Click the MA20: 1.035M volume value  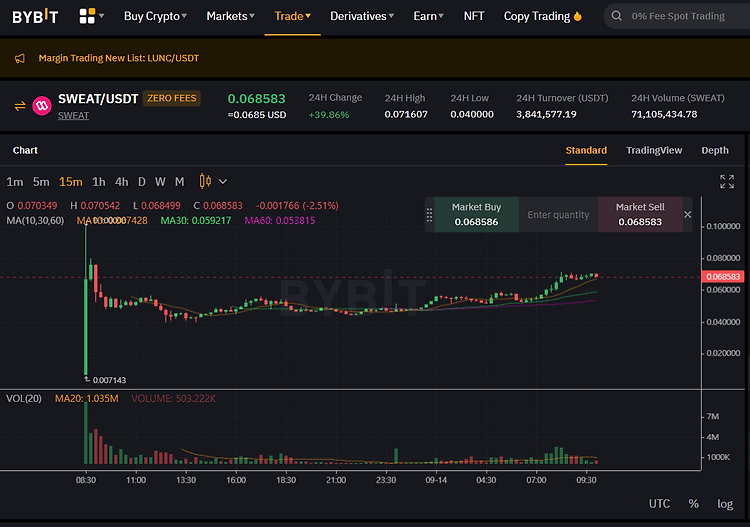pos(87,398)
